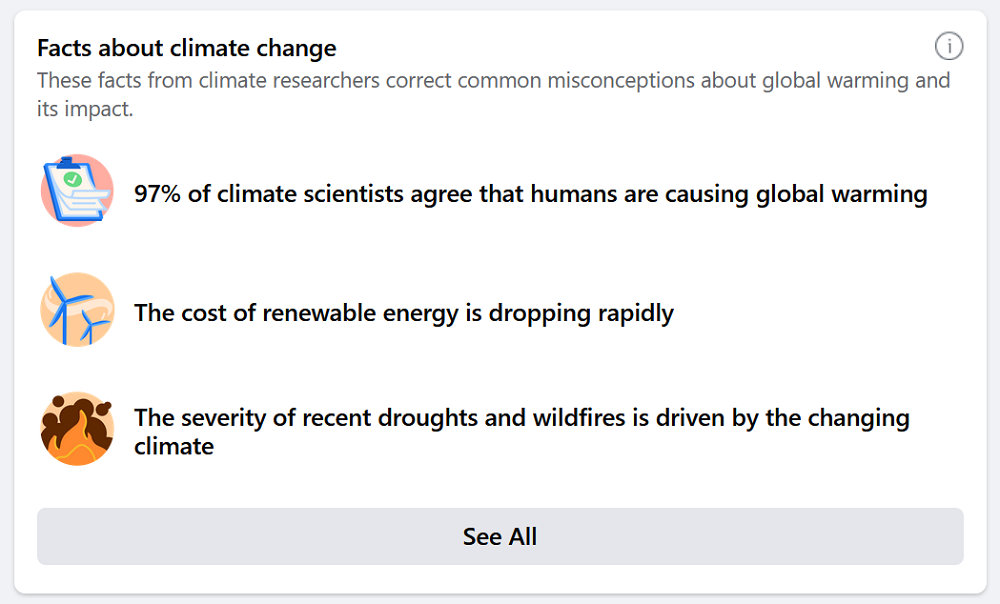Click "its impact." in the description
The image size is (1000, 604).
point(85,109)
